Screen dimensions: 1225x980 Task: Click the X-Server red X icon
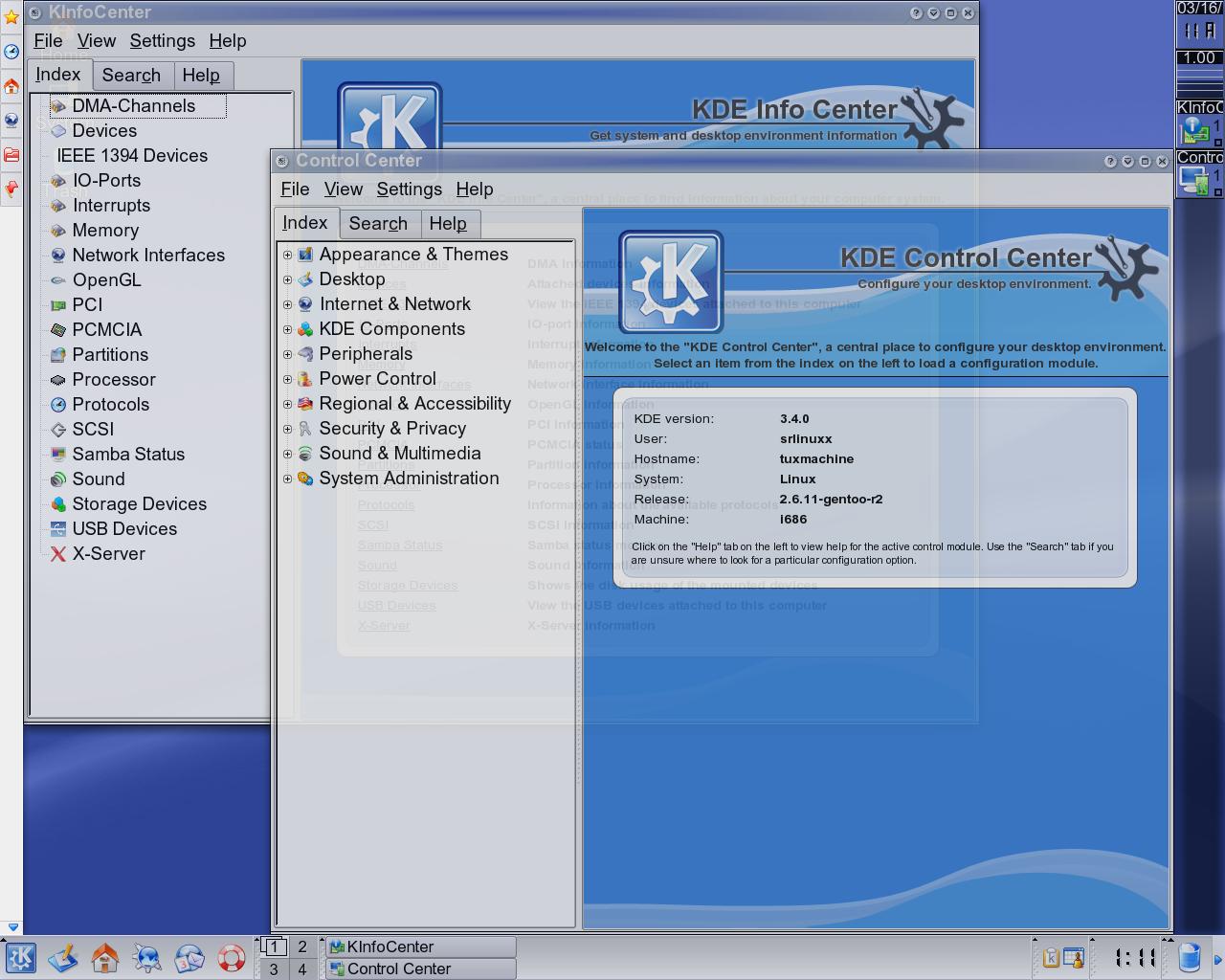click(58, 554)
